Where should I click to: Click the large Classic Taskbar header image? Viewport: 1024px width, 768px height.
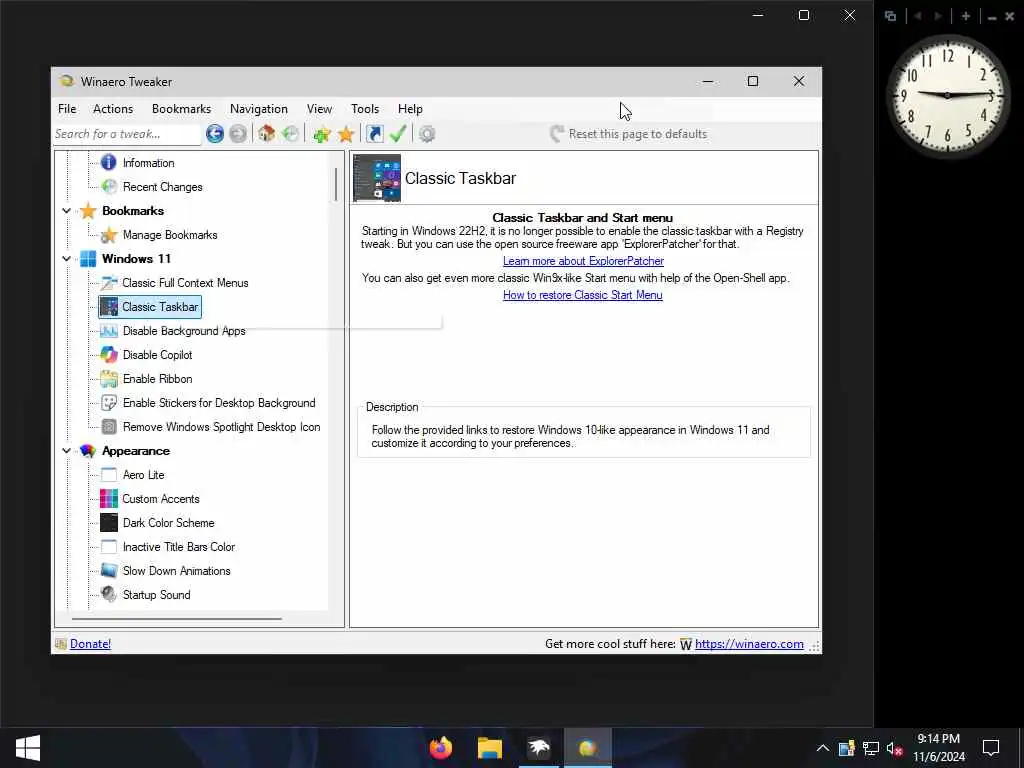[x=377, y=178]
